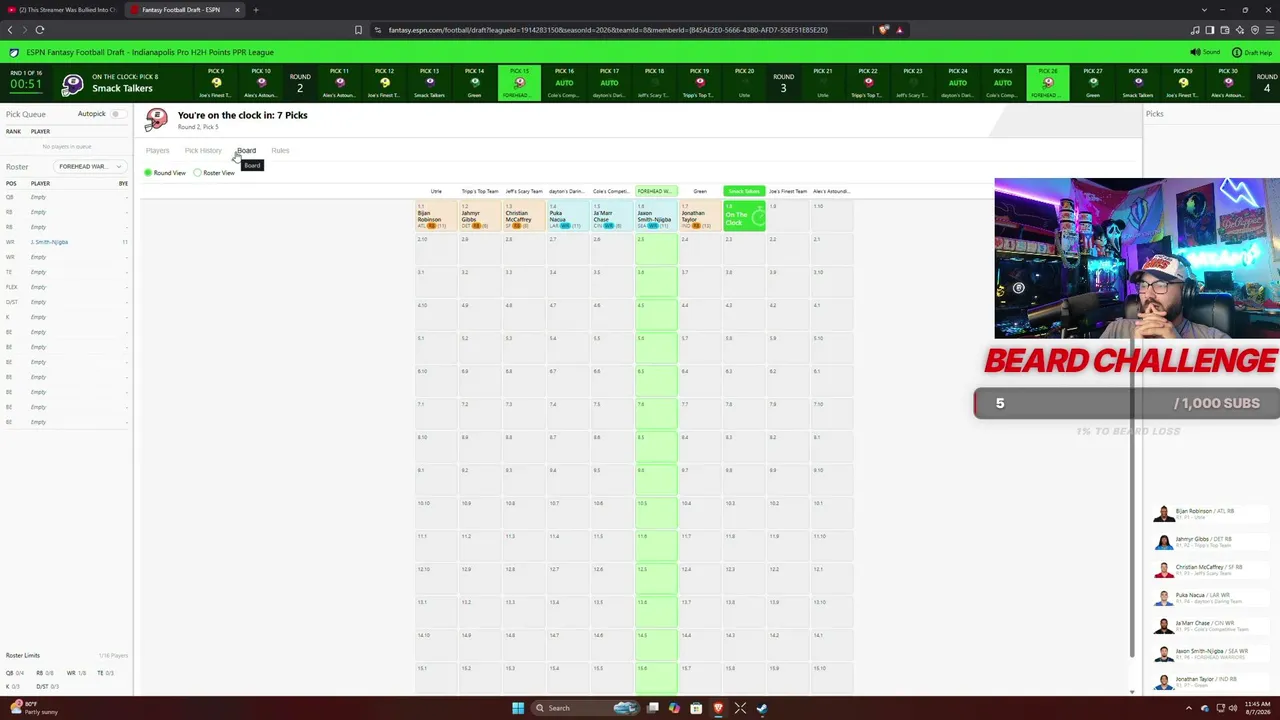Open the browser tab search dropdown
This screenshot has height=720, width=1280.
point(1204,10)
